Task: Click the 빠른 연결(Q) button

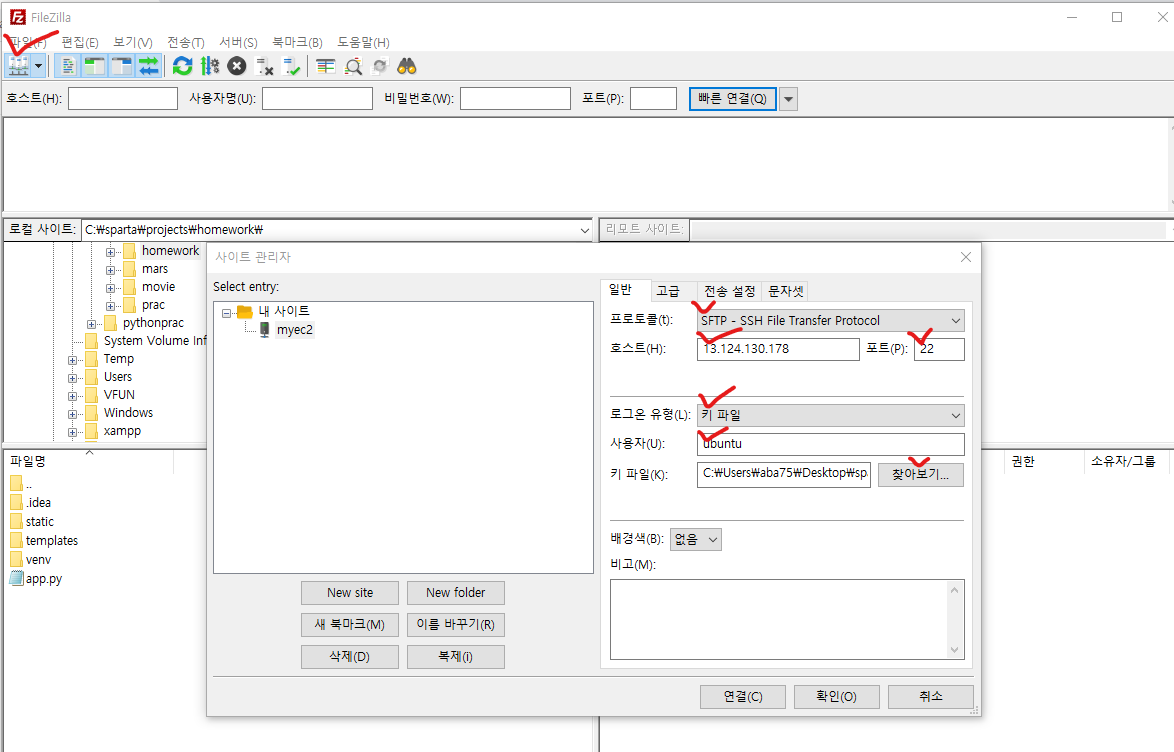Action: [x=732, y=98]
